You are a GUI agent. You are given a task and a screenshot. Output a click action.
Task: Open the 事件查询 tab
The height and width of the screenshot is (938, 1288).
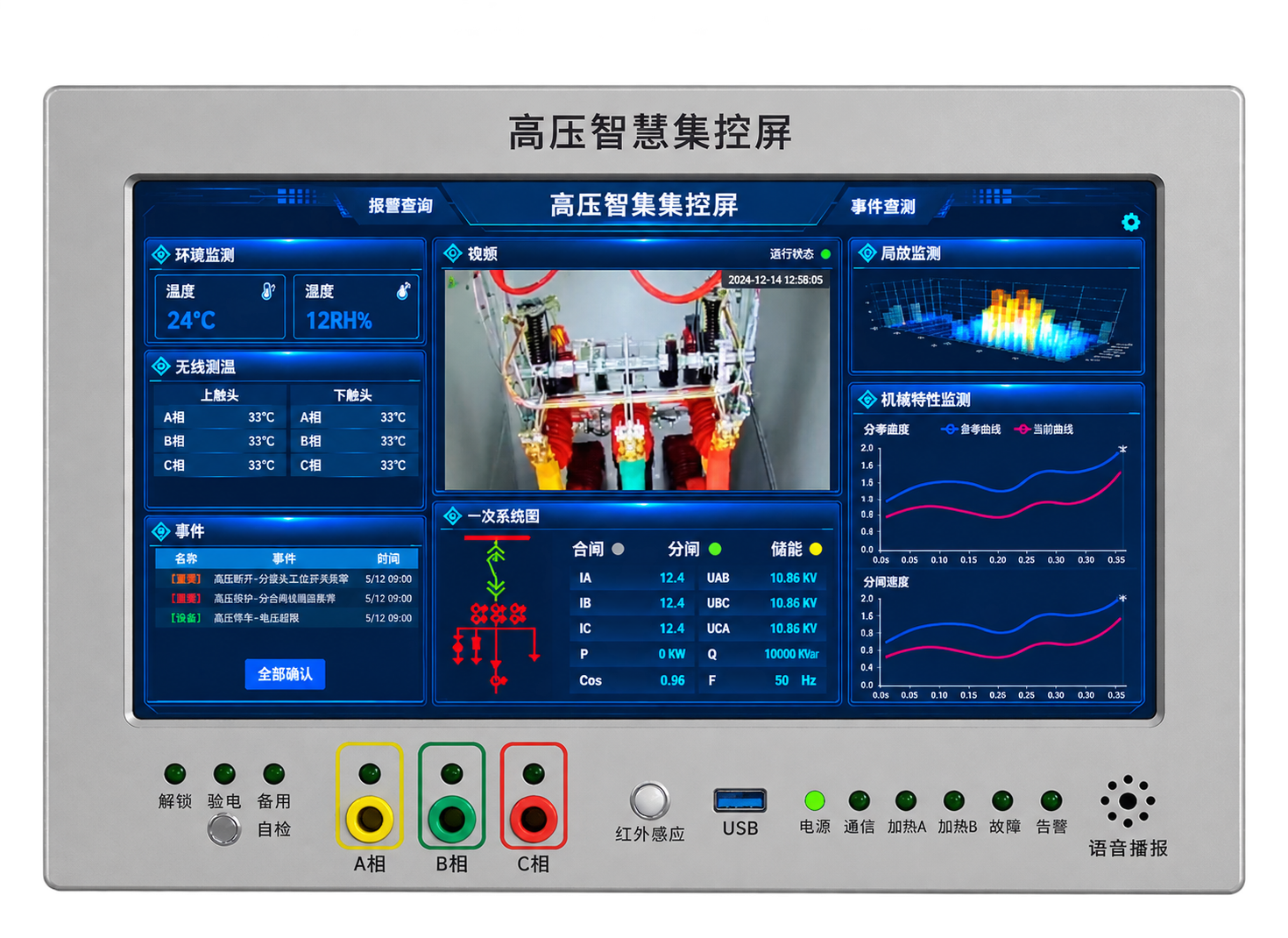(x=883, y=207)
